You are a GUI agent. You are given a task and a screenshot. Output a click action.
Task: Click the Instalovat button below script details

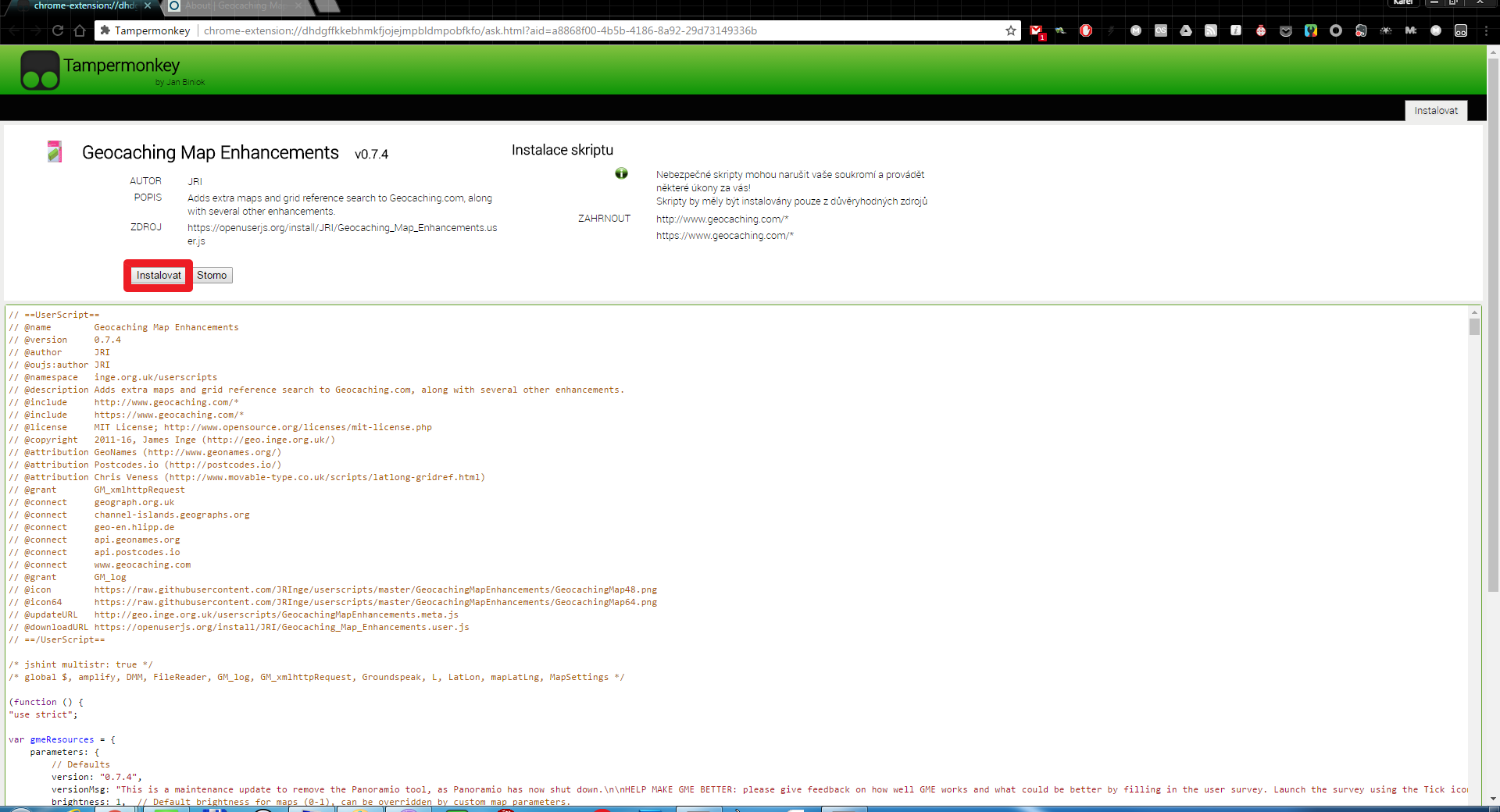coord(159,276)
